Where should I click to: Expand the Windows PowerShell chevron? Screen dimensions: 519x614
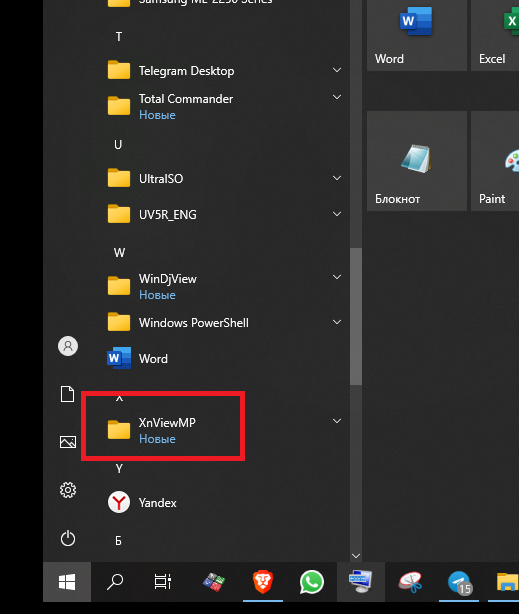337,322
